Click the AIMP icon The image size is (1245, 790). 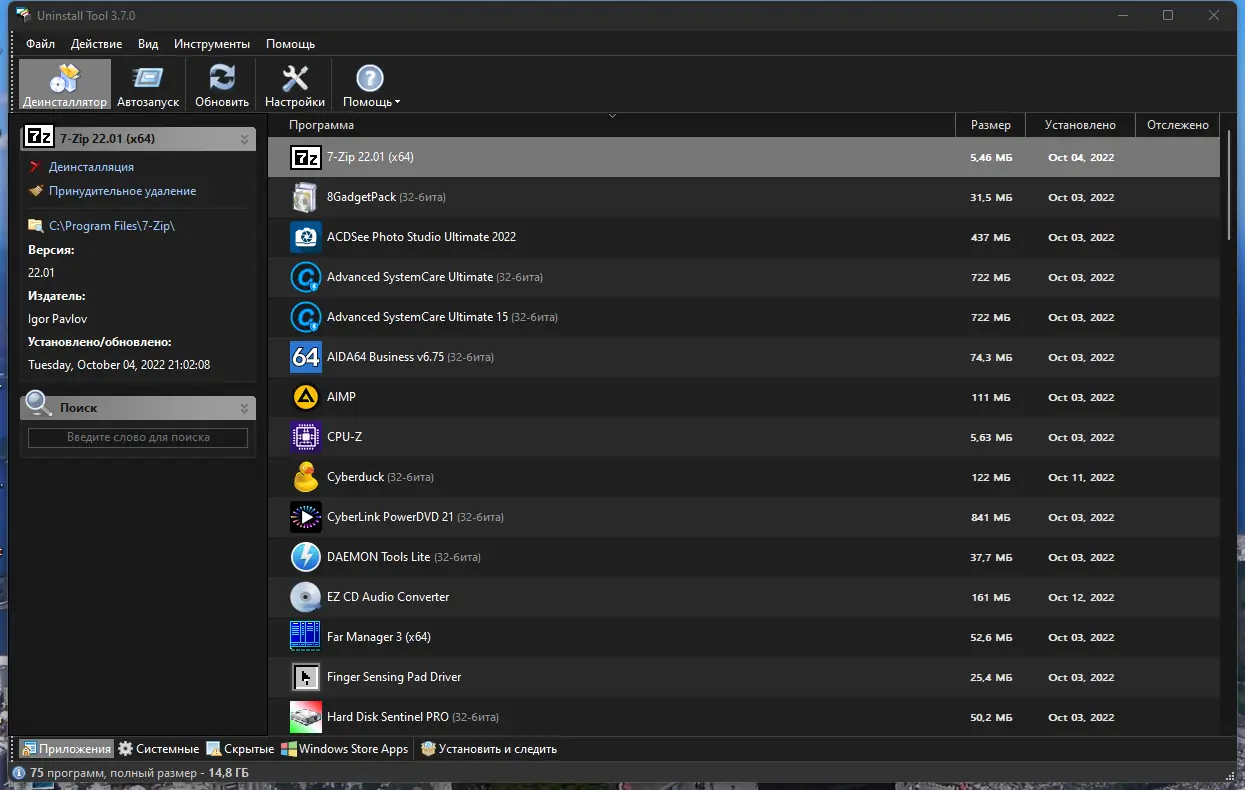pos(305,397)
